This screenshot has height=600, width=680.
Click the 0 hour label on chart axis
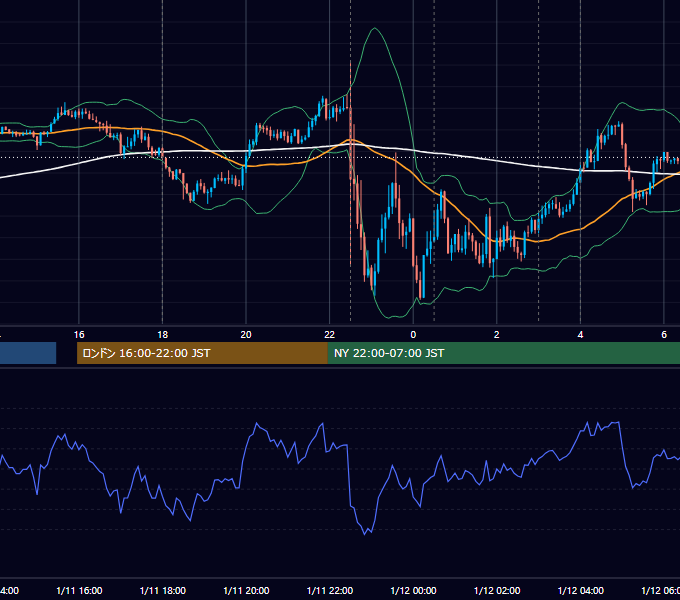413,335
